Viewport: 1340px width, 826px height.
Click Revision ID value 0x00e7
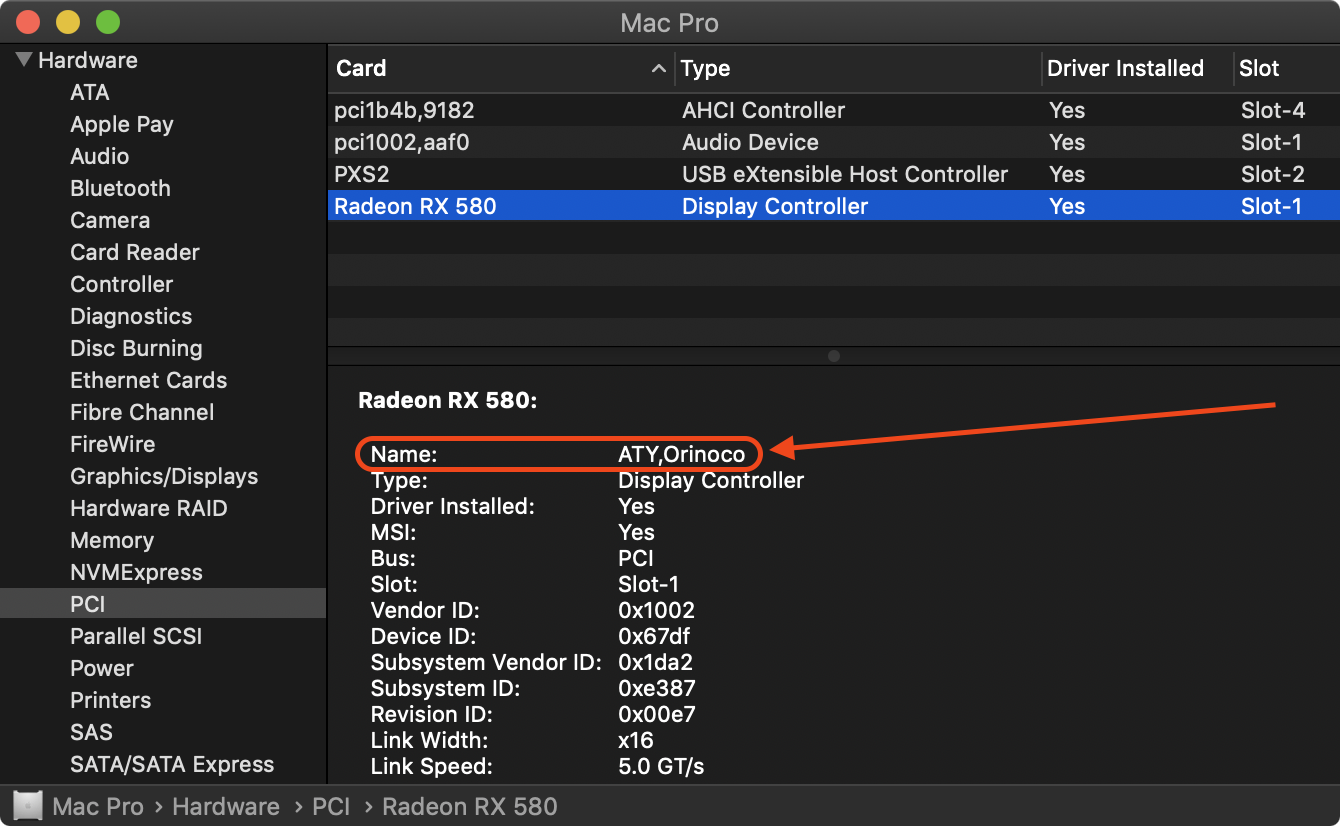click(656, 714)
